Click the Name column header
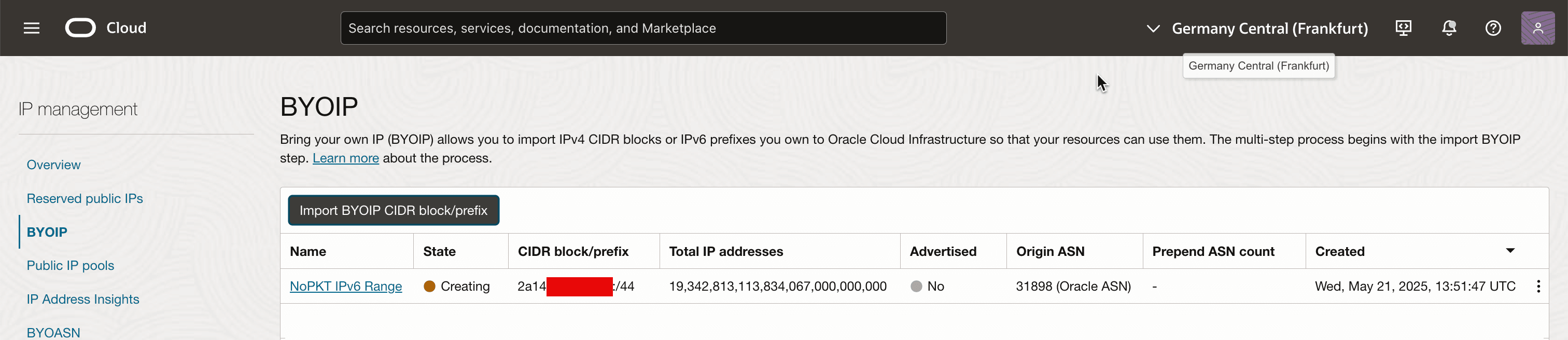Viewport: 1568px width, 340px height. coord(308,252)
